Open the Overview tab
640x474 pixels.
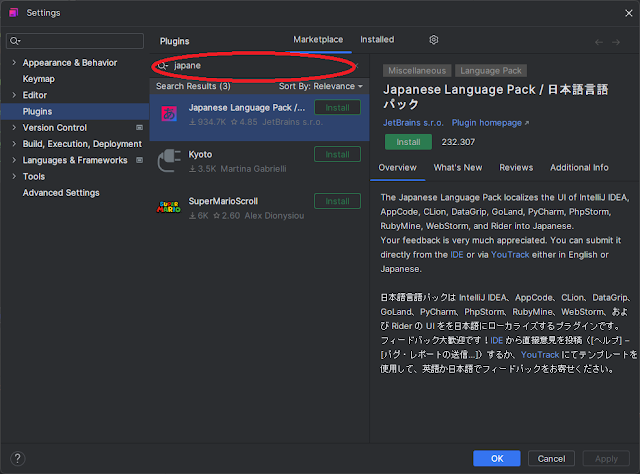click(397, 168)
